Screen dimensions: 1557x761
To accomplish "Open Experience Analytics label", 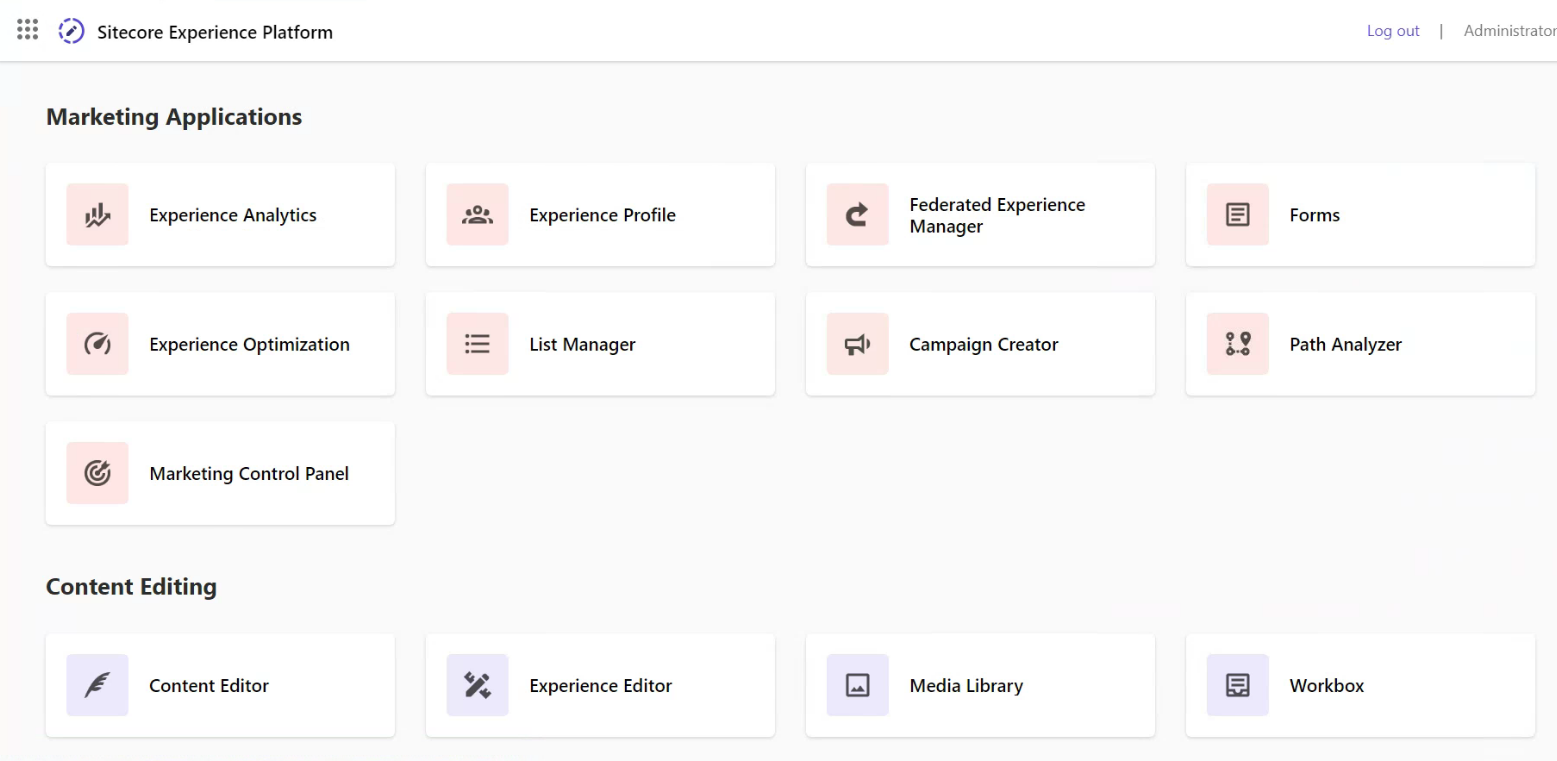I will pyautogui.click(x=233, y=215).
